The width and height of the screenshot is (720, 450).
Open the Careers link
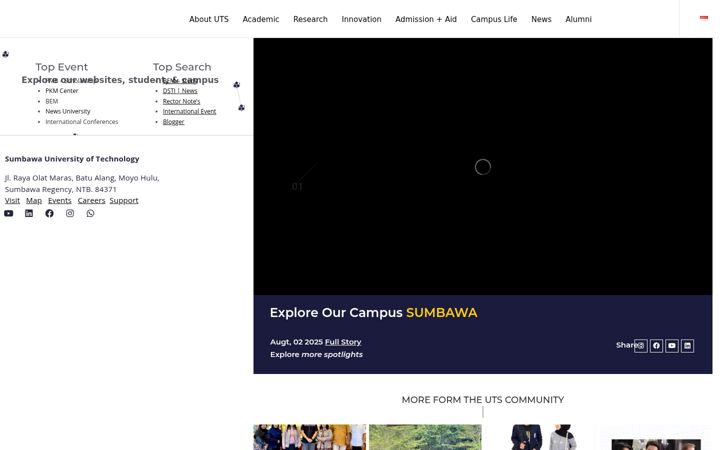pyautogui.click(x=91, y=201)
